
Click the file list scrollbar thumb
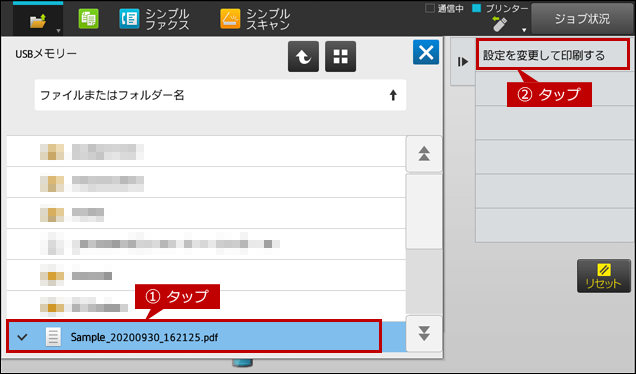pyautogui.click(x=424, y=211)
